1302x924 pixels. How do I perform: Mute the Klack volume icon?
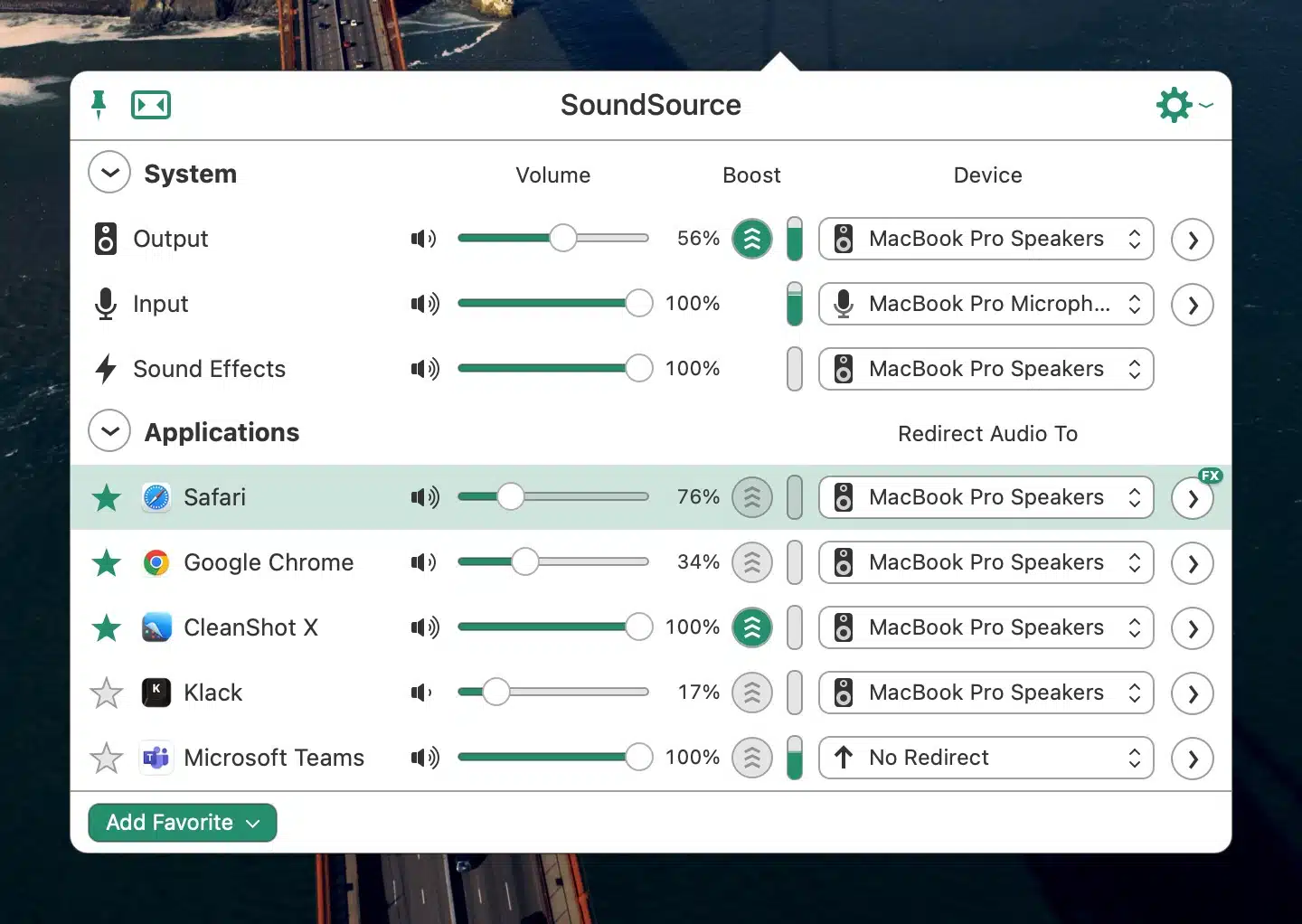(422, 693)
